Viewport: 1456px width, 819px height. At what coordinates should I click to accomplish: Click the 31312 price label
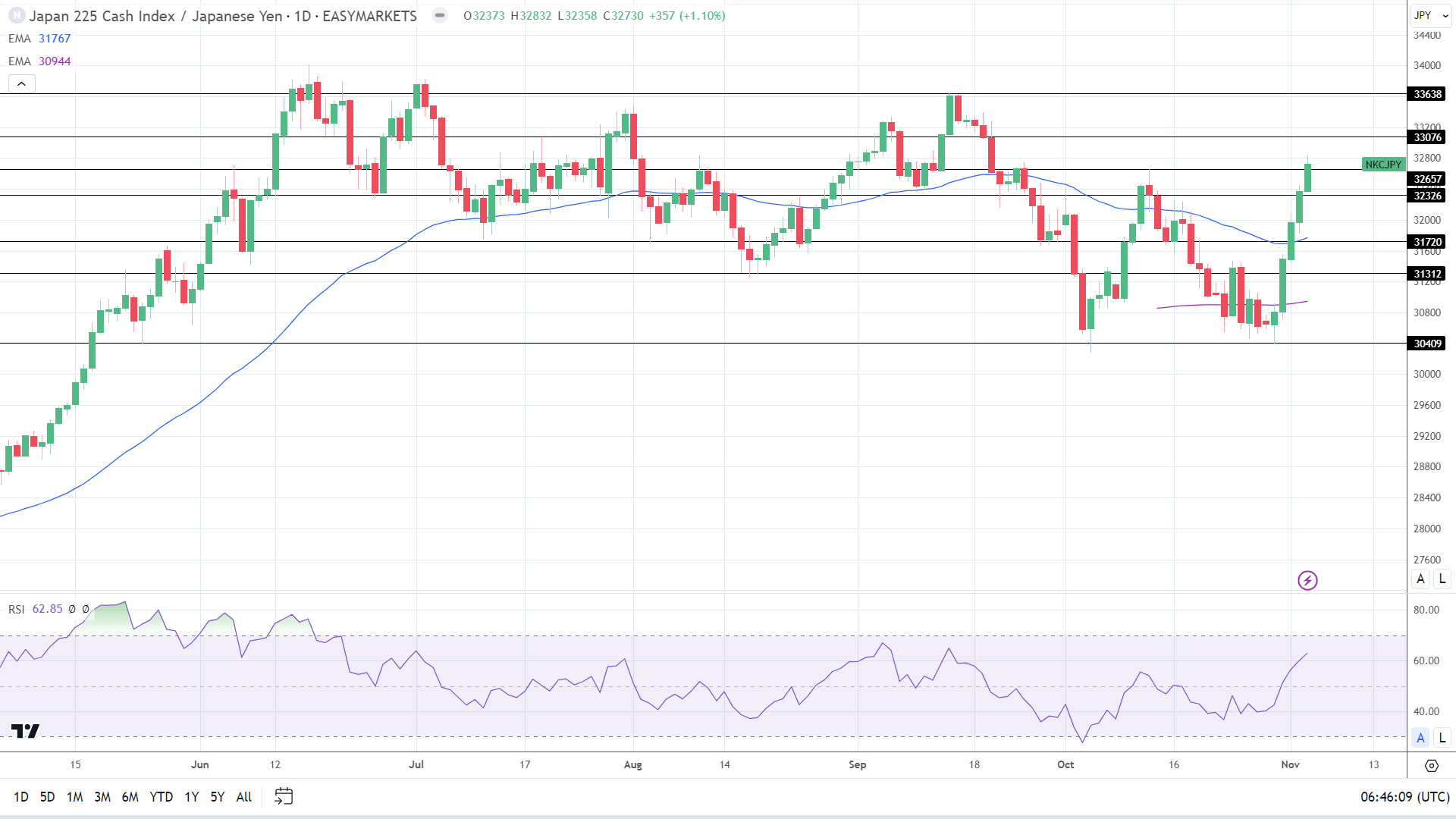click(x=1427, y=274)
